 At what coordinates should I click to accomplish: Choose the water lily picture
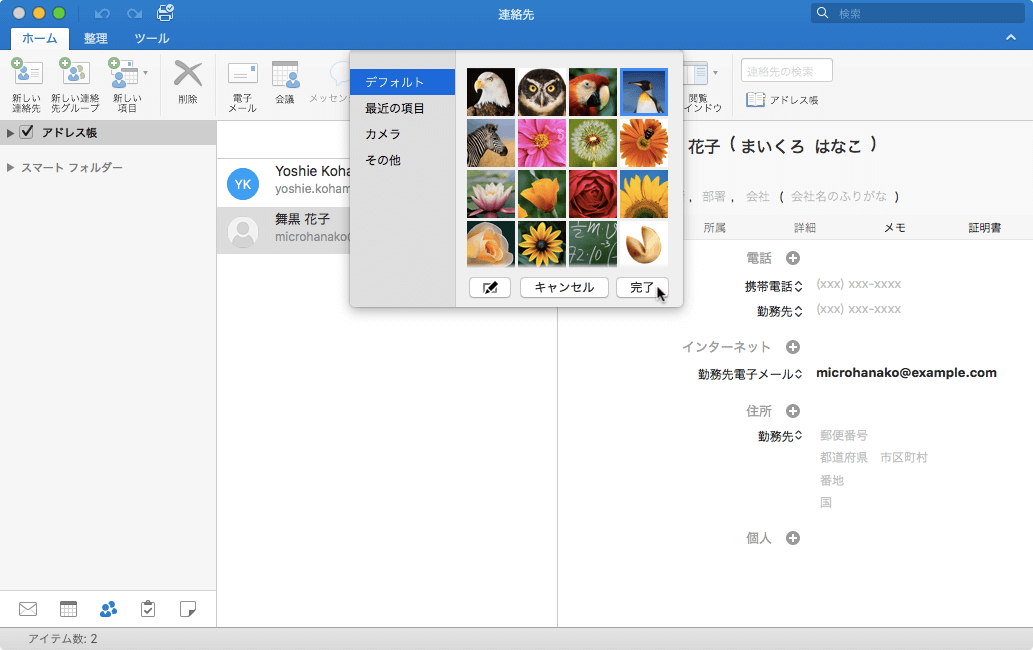click(491, 194)
